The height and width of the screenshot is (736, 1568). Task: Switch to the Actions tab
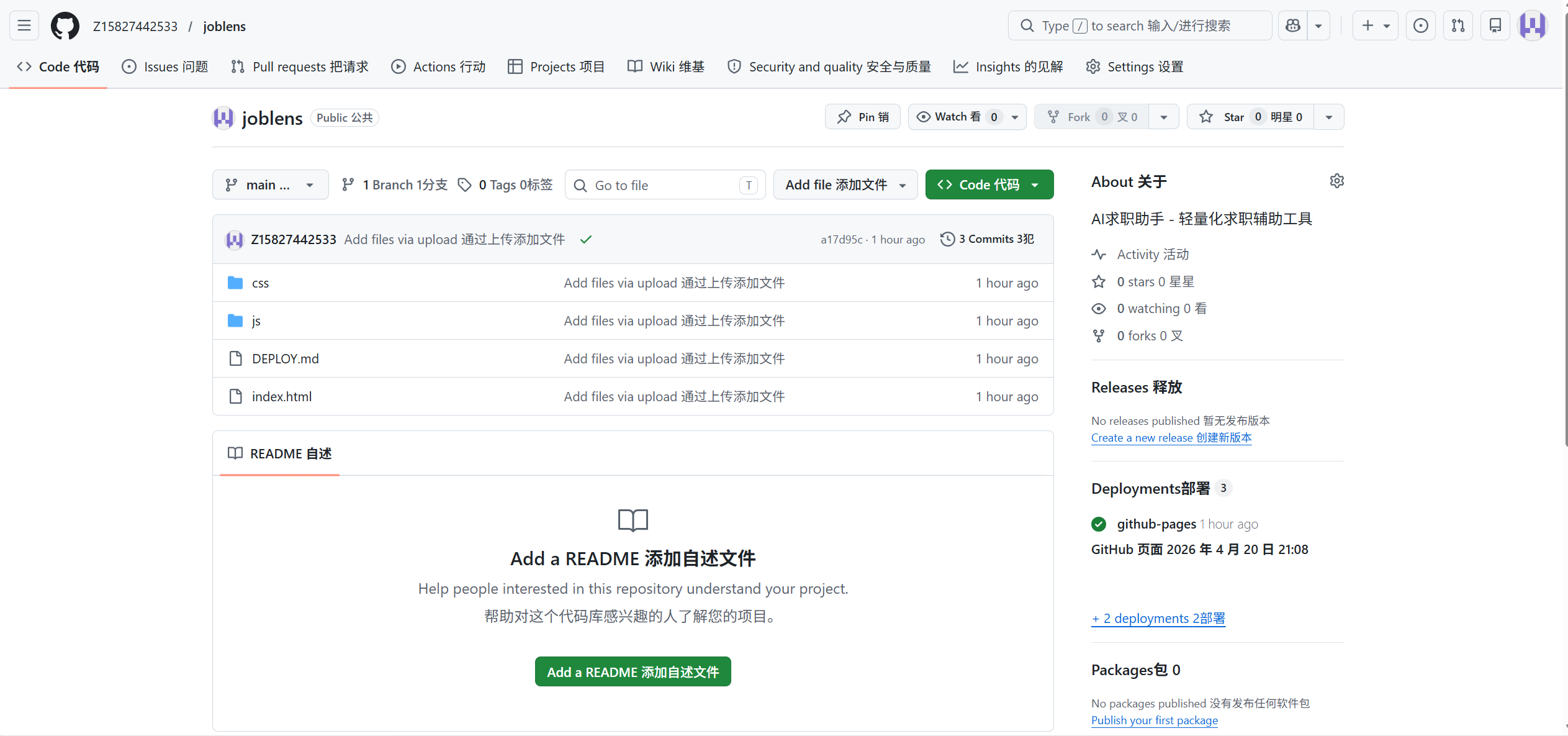438,66
